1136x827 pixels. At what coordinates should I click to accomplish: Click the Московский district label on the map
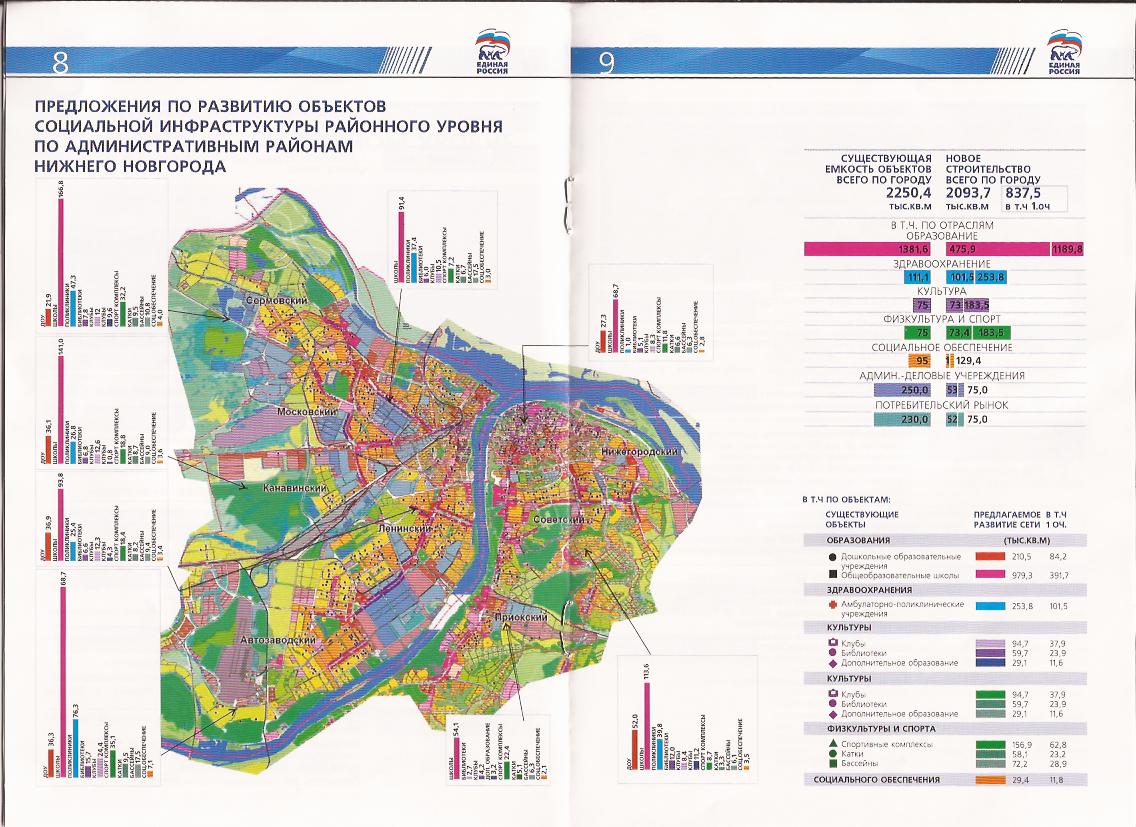(306, 412)
